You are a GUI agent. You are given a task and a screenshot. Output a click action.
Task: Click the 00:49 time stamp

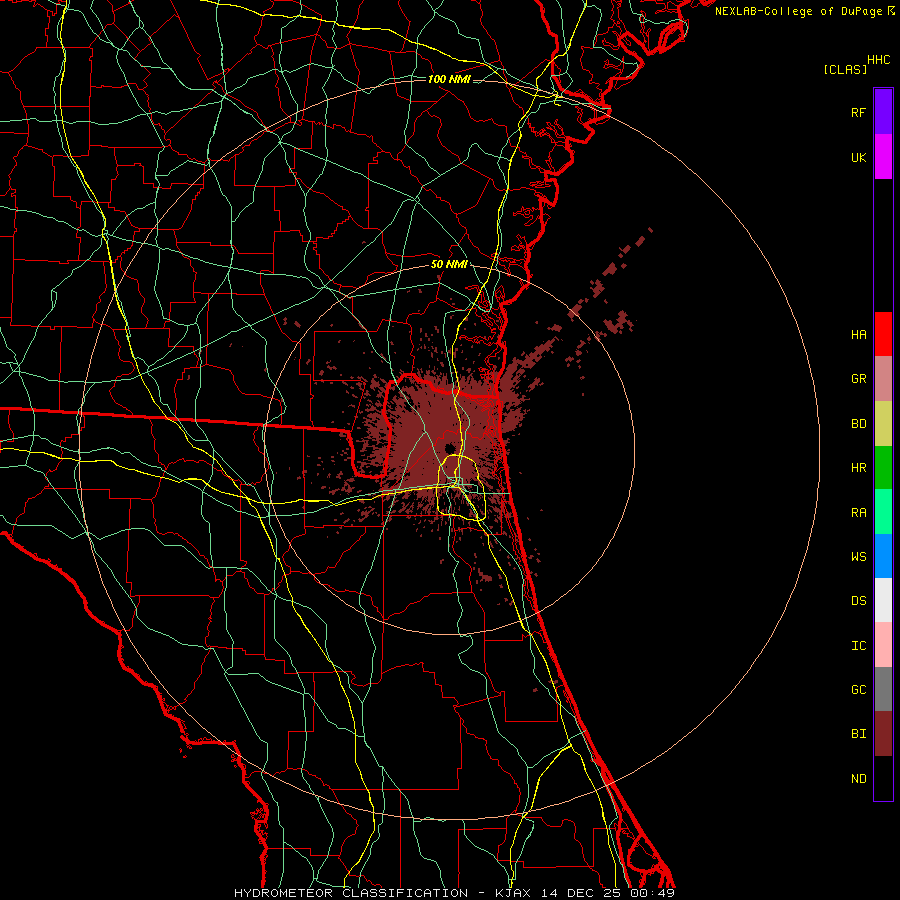click(x=652, y=893)
